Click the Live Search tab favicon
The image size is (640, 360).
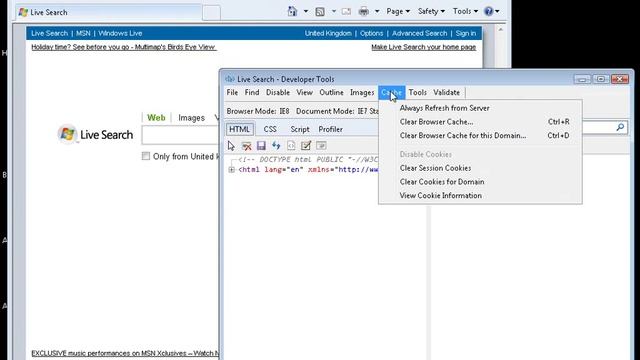[x=23, y=12]
